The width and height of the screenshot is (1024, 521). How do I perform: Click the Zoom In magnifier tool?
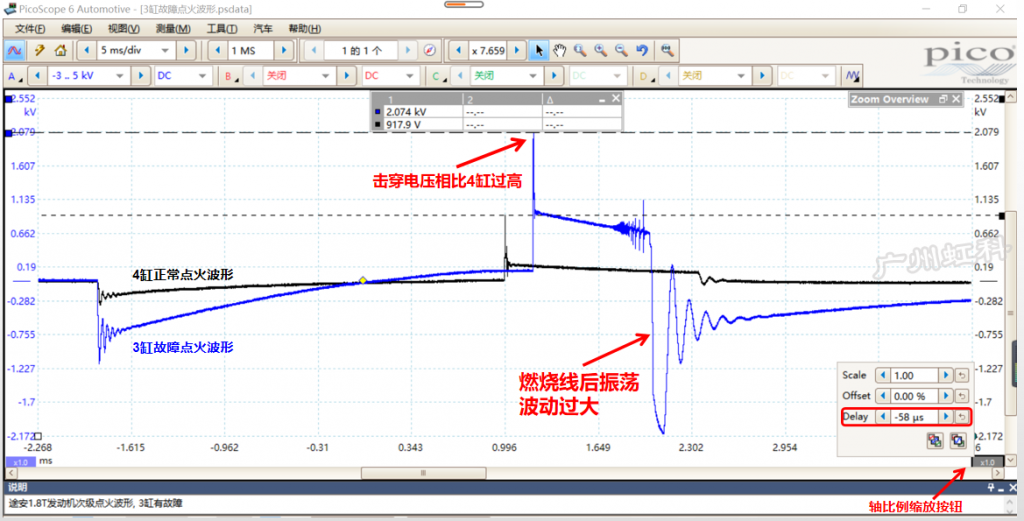[600, 50]
